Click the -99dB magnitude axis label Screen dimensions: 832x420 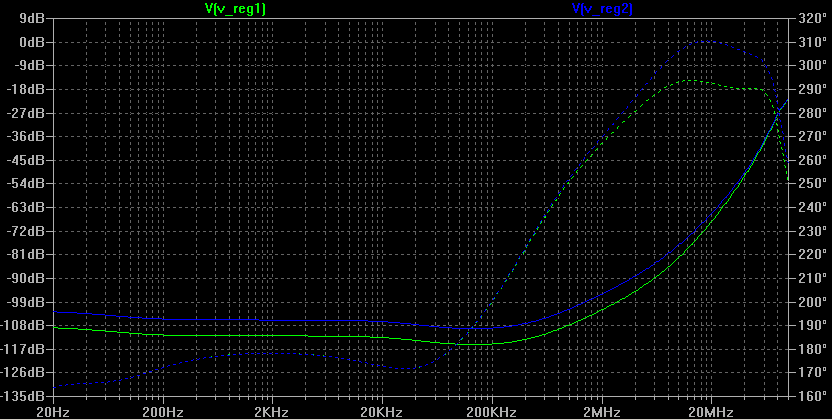pos(25,302)
